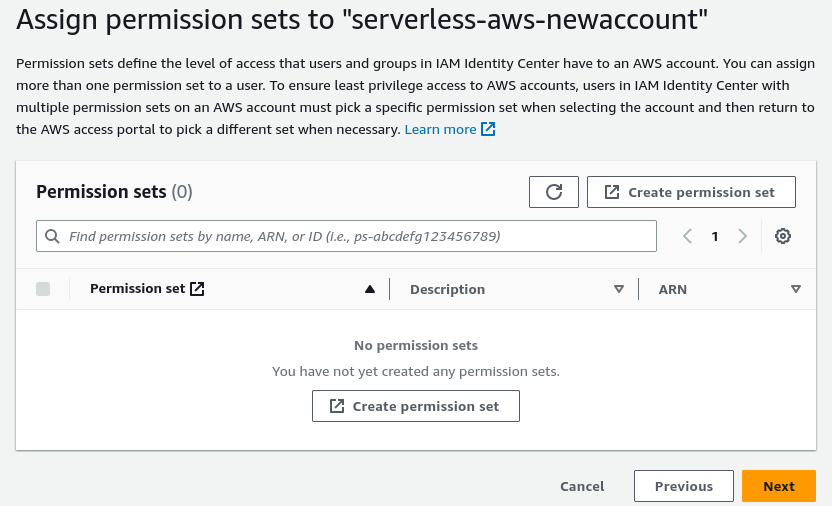Sort by the Description column arrow
Image resolution: width=832 pixels, height=506 pixels.
619,289
